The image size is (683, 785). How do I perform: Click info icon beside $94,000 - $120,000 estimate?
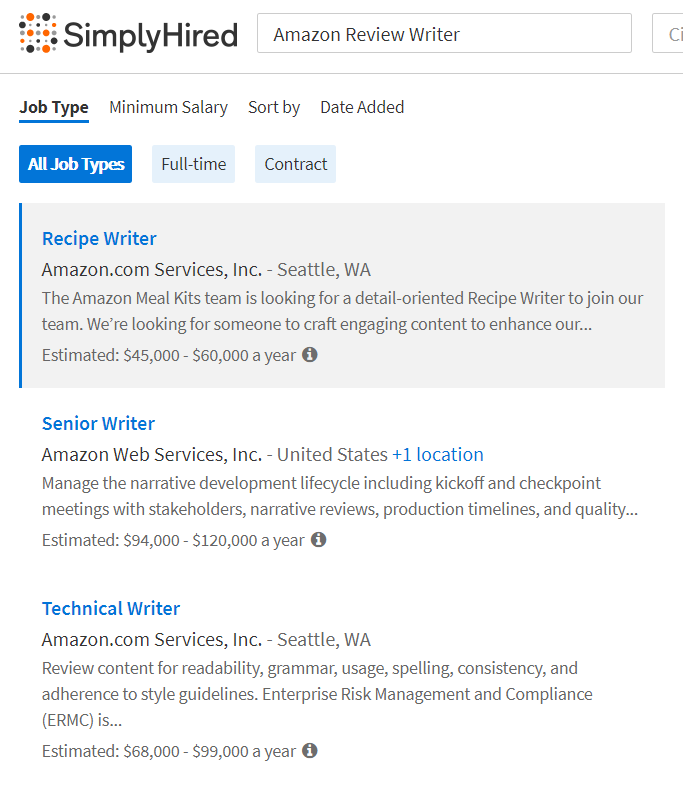pos(318,540)
